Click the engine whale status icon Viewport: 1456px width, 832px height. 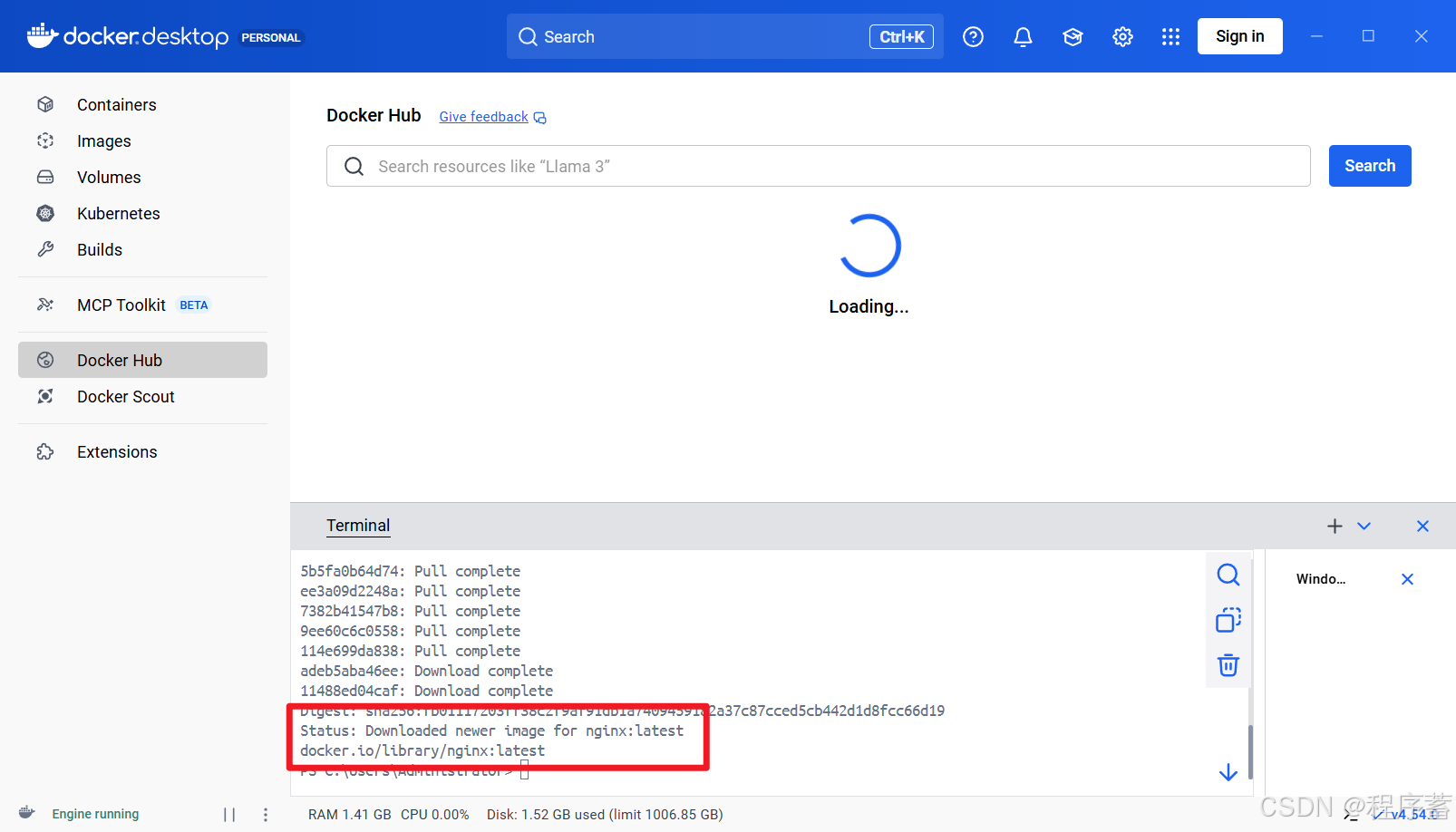pyautogui.click(x=27, y=813)
